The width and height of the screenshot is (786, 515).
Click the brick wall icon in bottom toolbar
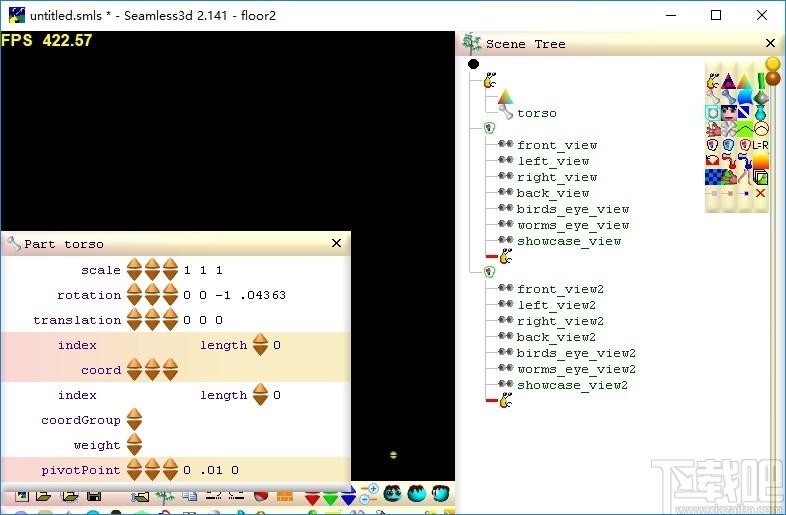click(285, 496)
